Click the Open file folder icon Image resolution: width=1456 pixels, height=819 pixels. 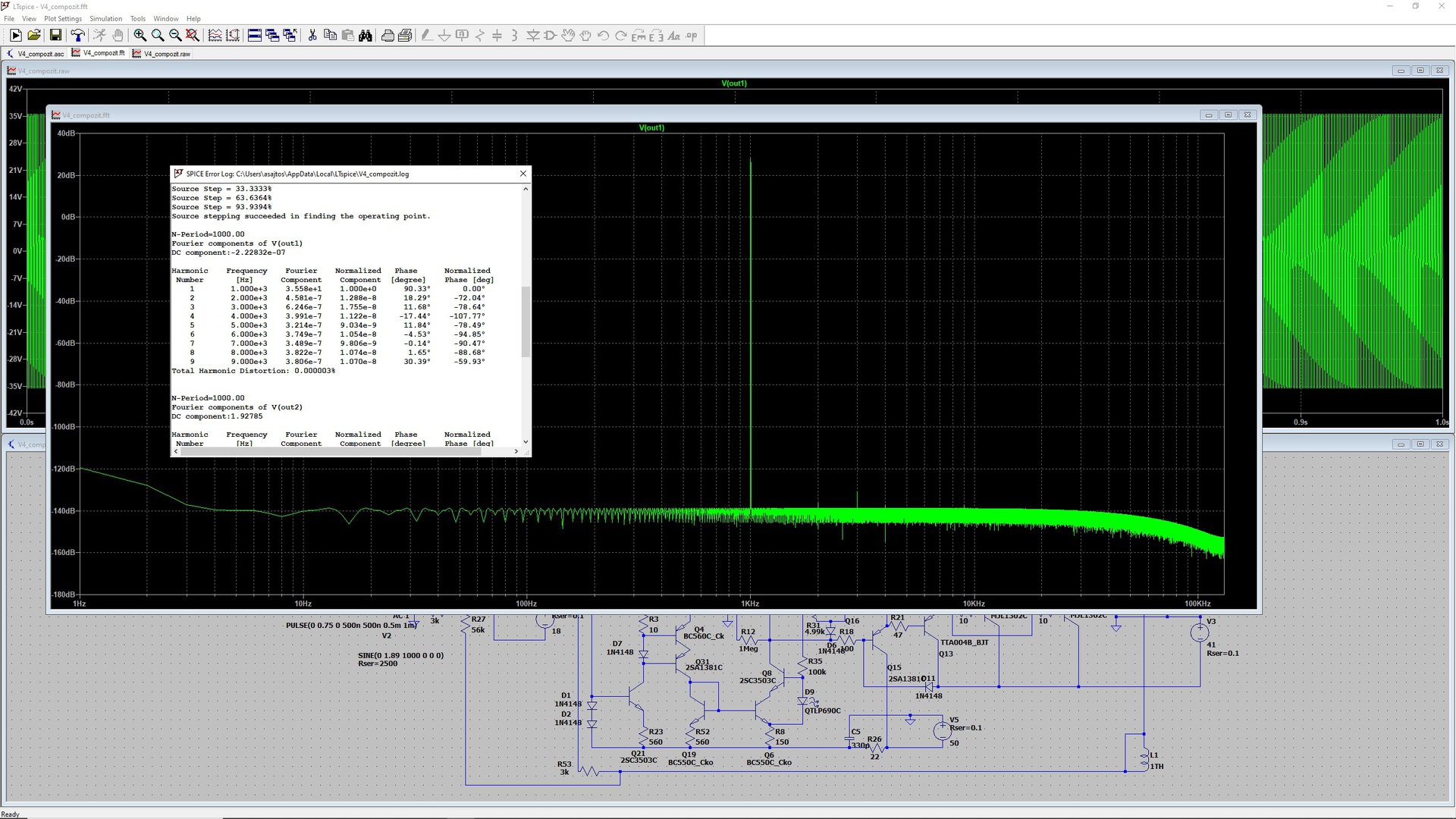pyautogui.click(x=34, y=36)
